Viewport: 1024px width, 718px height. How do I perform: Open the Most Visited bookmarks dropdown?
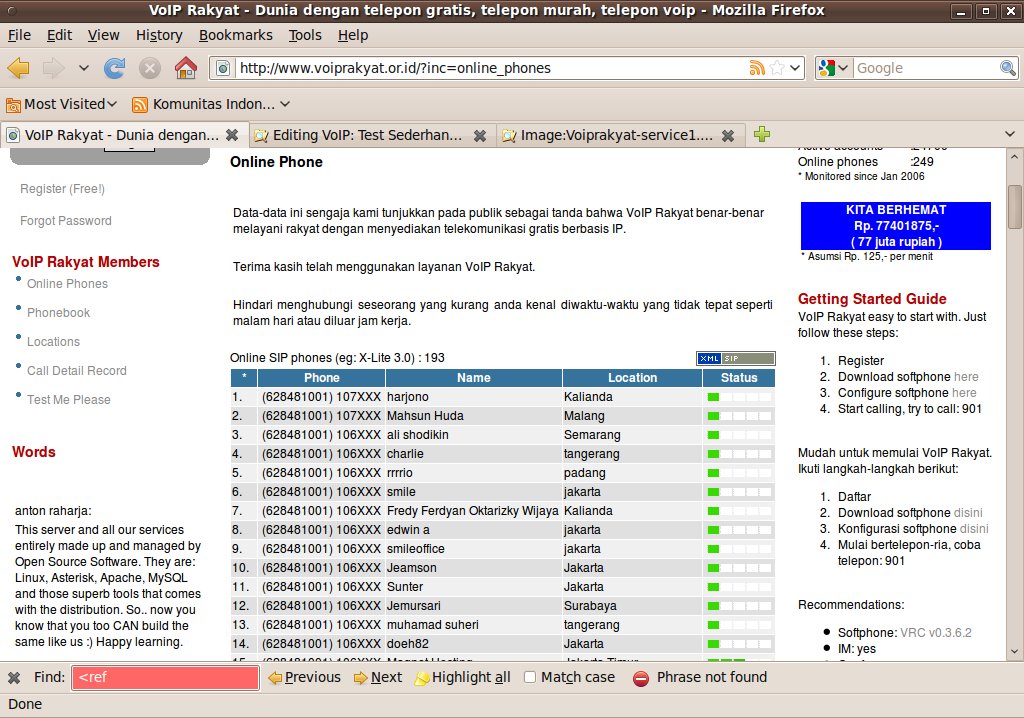(x=62, y=104)
